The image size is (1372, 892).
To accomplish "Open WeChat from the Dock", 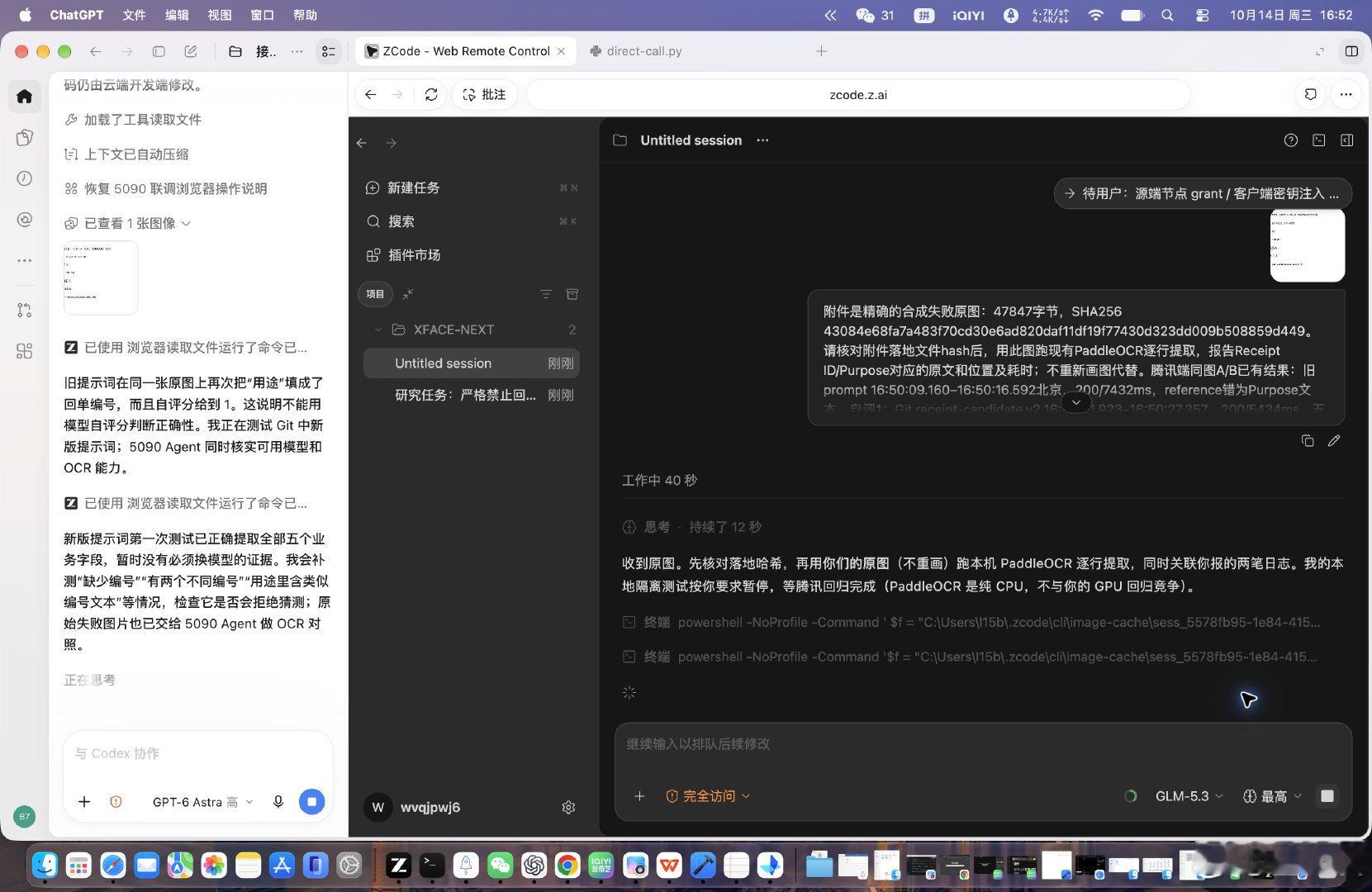I will (x=501, y=865).
